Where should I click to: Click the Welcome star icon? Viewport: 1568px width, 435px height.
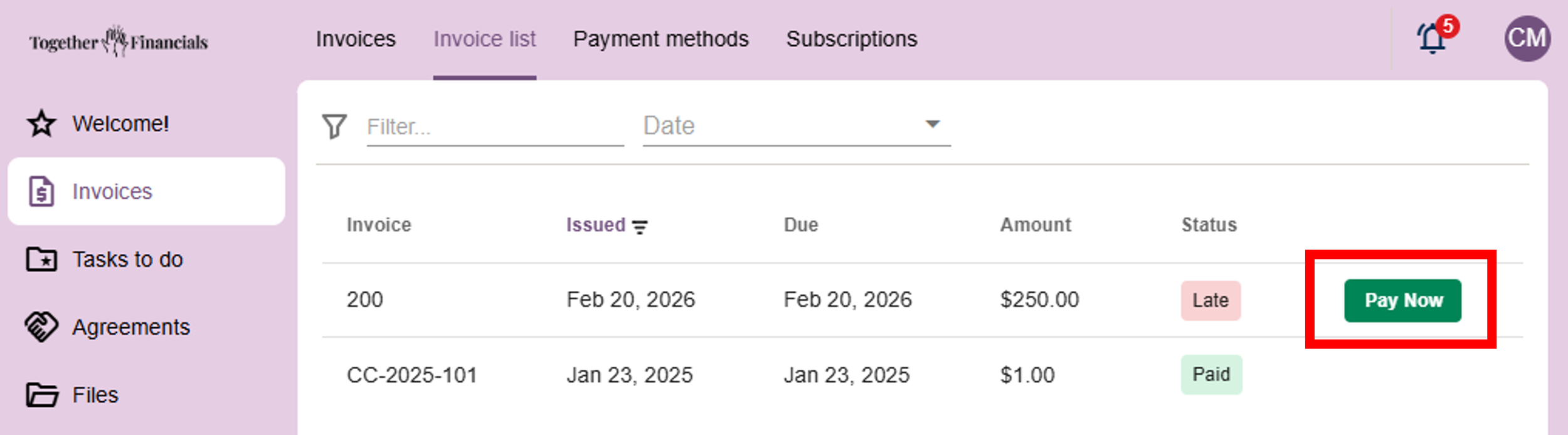click(x=41, y=123)
